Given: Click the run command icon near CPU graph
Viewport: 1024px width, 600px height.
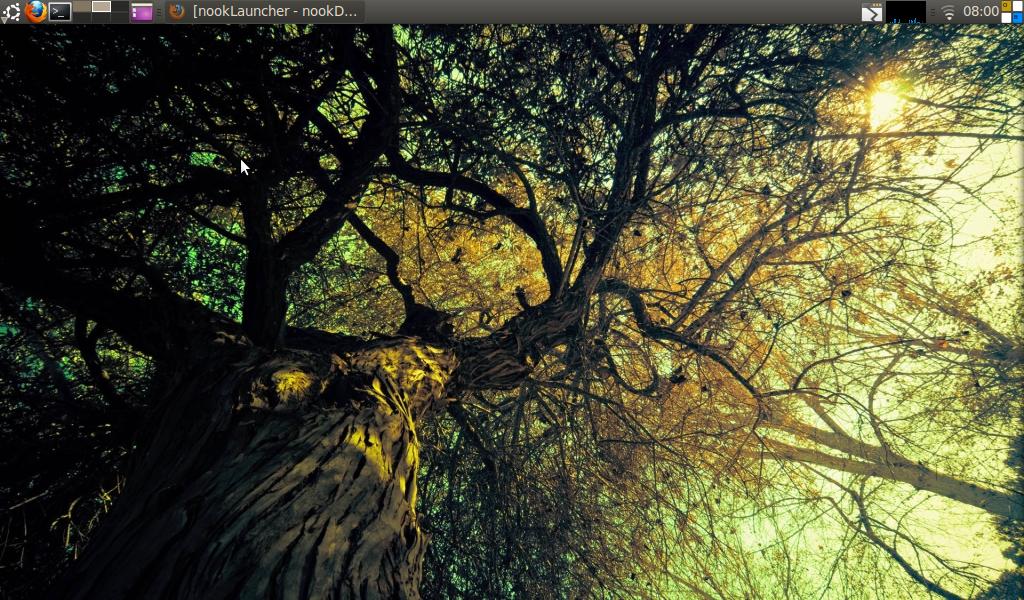Looking at the screenshot, I should click(x=872, y=12).
